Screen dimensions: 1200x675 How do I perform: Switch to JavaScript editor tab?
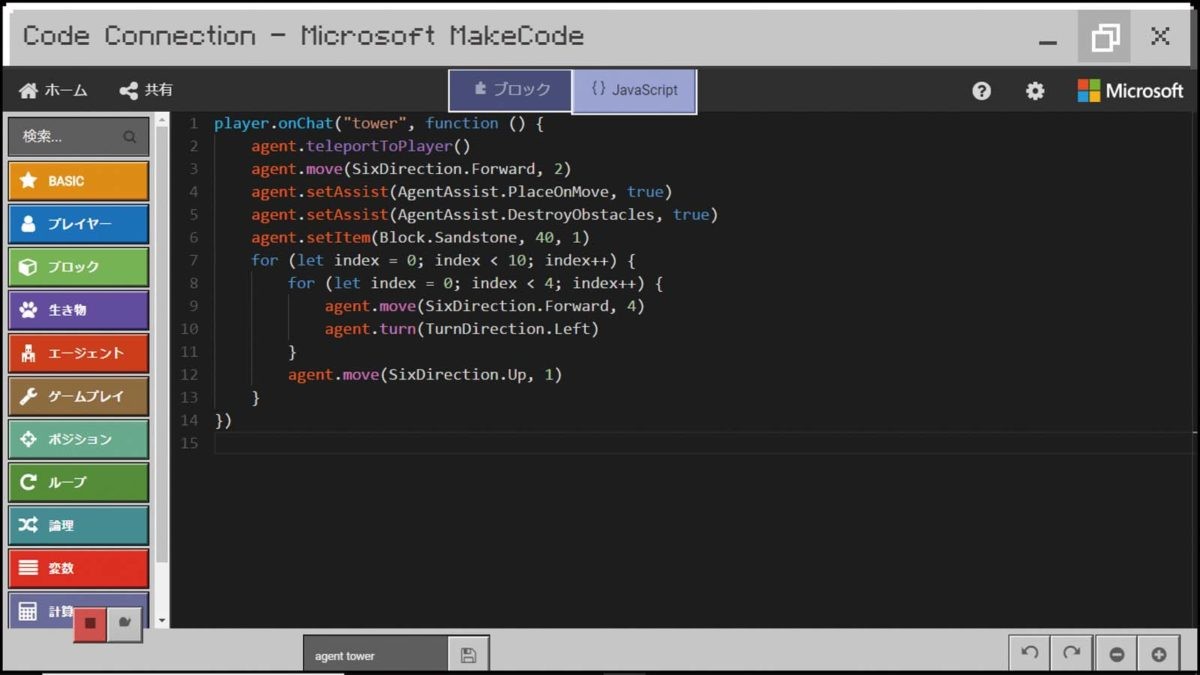(x=634, y=90)
